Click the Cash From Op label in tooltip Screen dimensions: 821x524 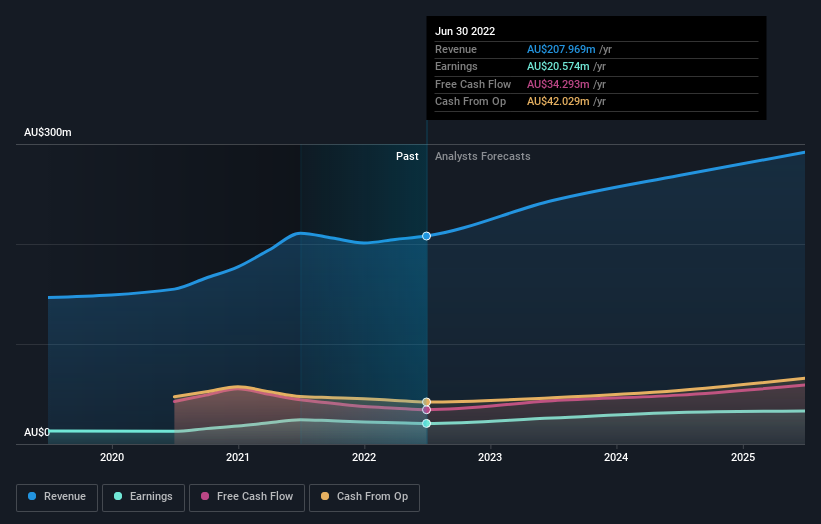470,102
